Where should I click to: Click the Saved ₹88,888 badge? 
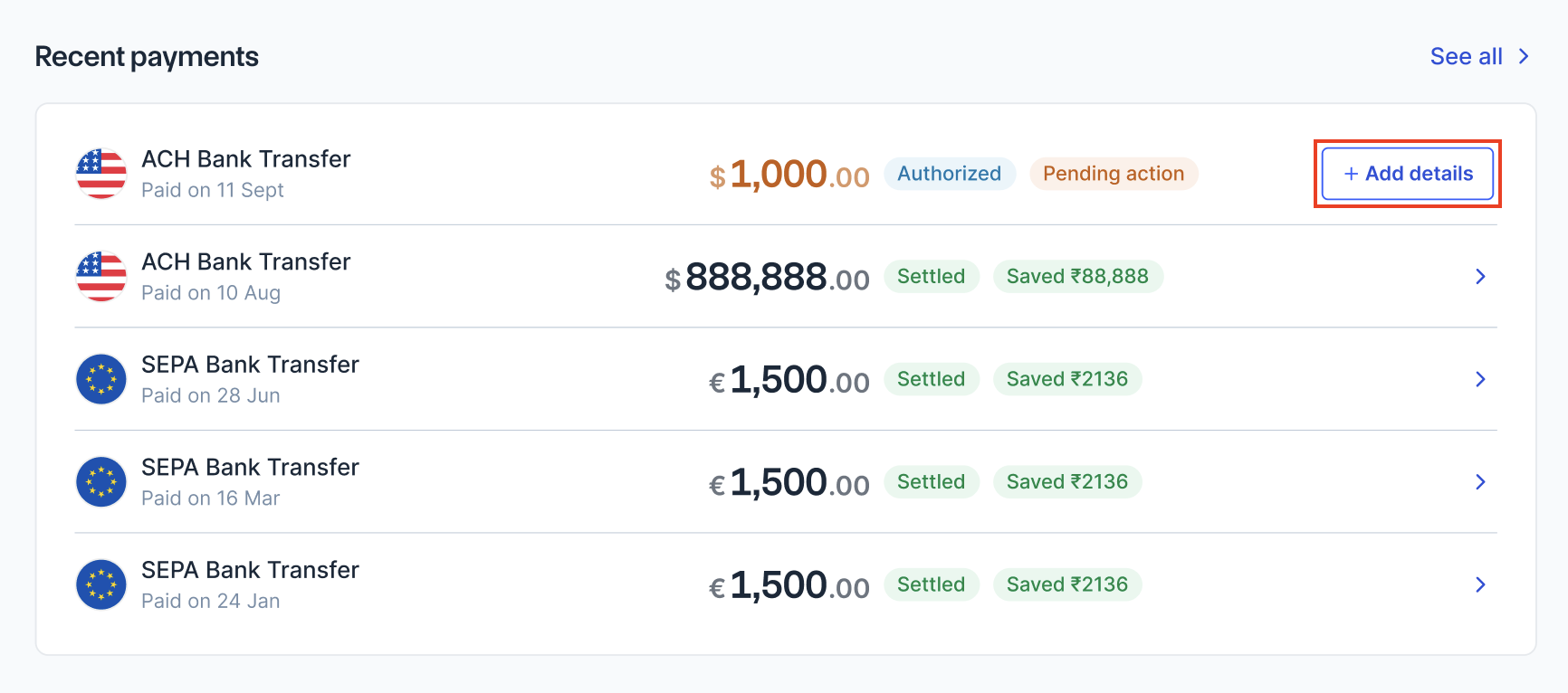tap(1078, 276)
